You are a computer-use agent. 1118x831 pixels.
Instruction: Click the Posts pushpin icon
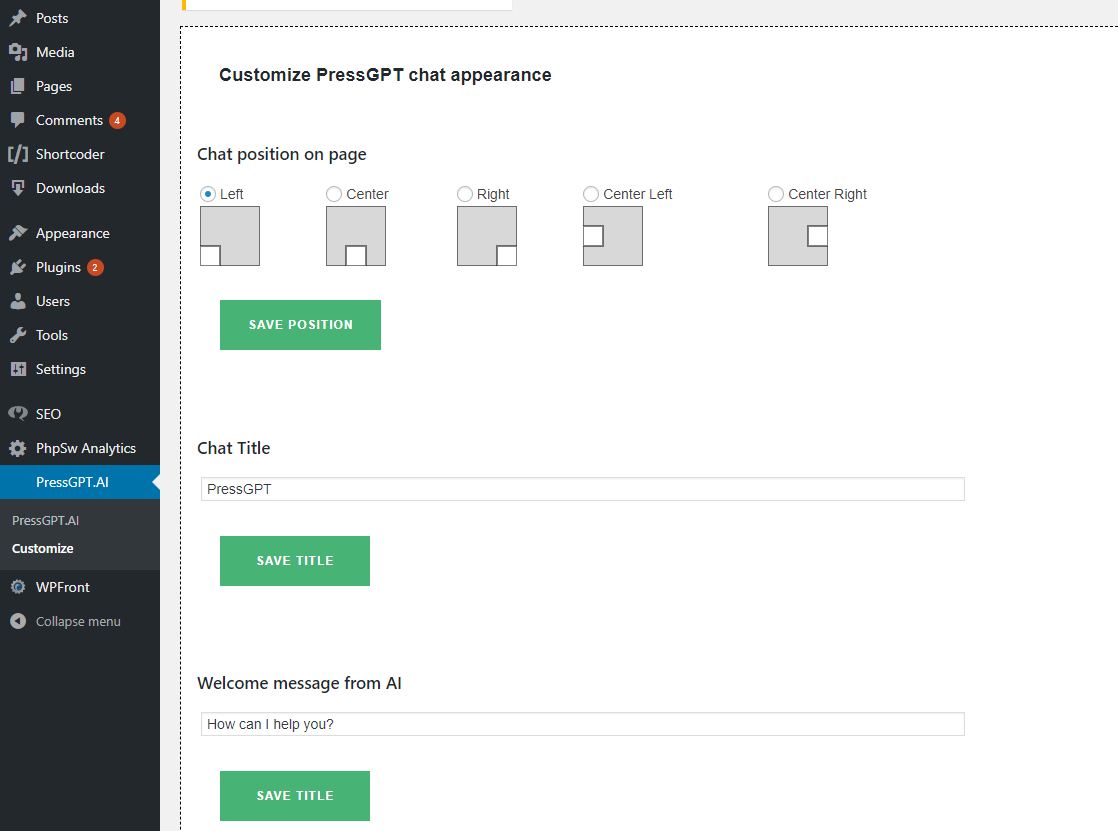coord(18,18)
